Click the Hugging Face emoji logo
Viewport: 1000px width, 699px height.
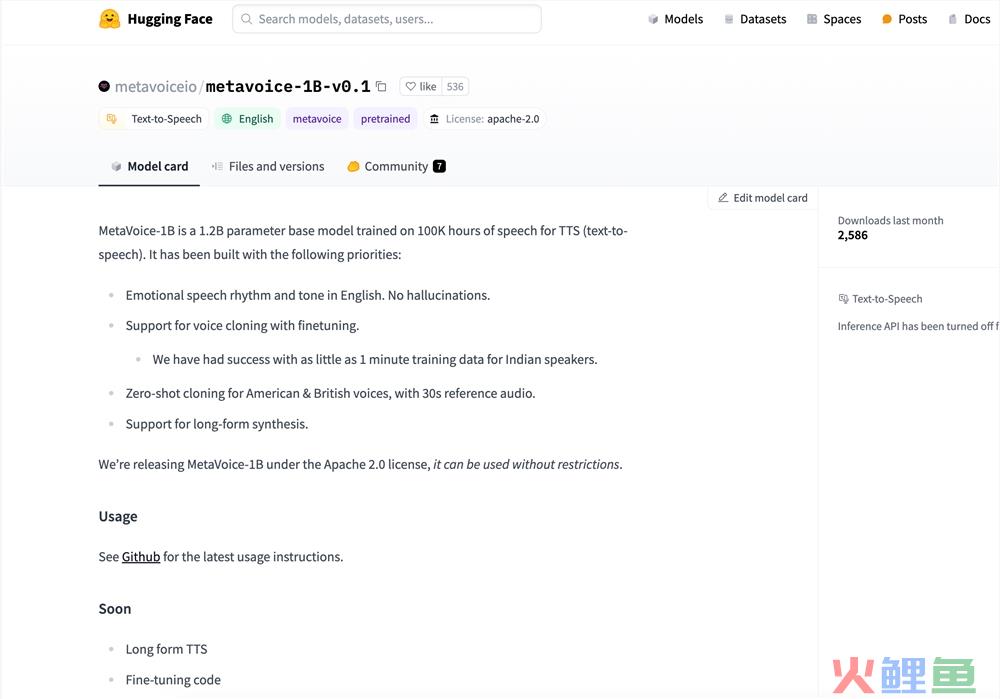pyautogui.click(x=110, y=18)
